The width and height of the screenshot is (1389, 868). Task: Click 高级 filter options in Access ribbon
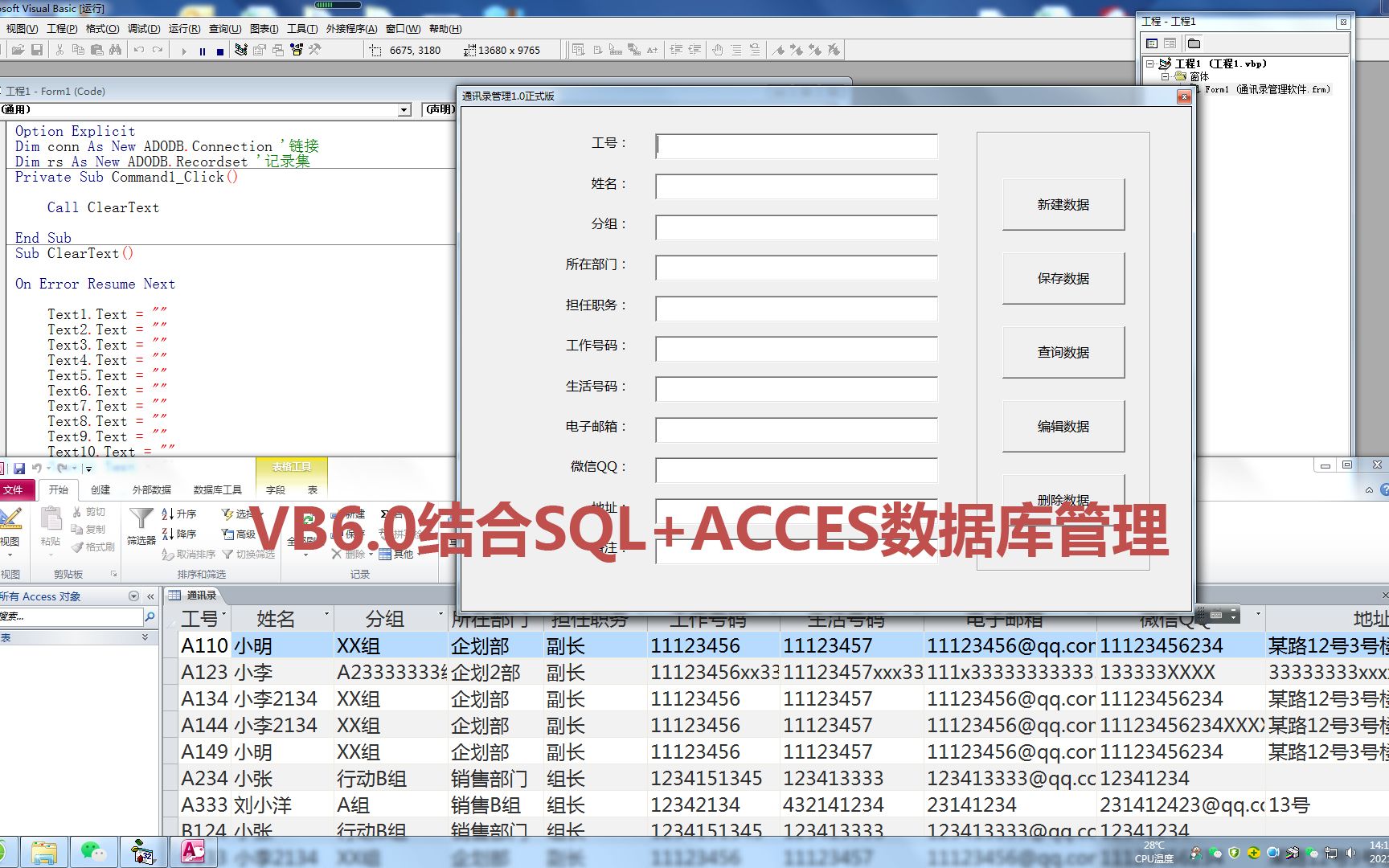tap(240, 534)
